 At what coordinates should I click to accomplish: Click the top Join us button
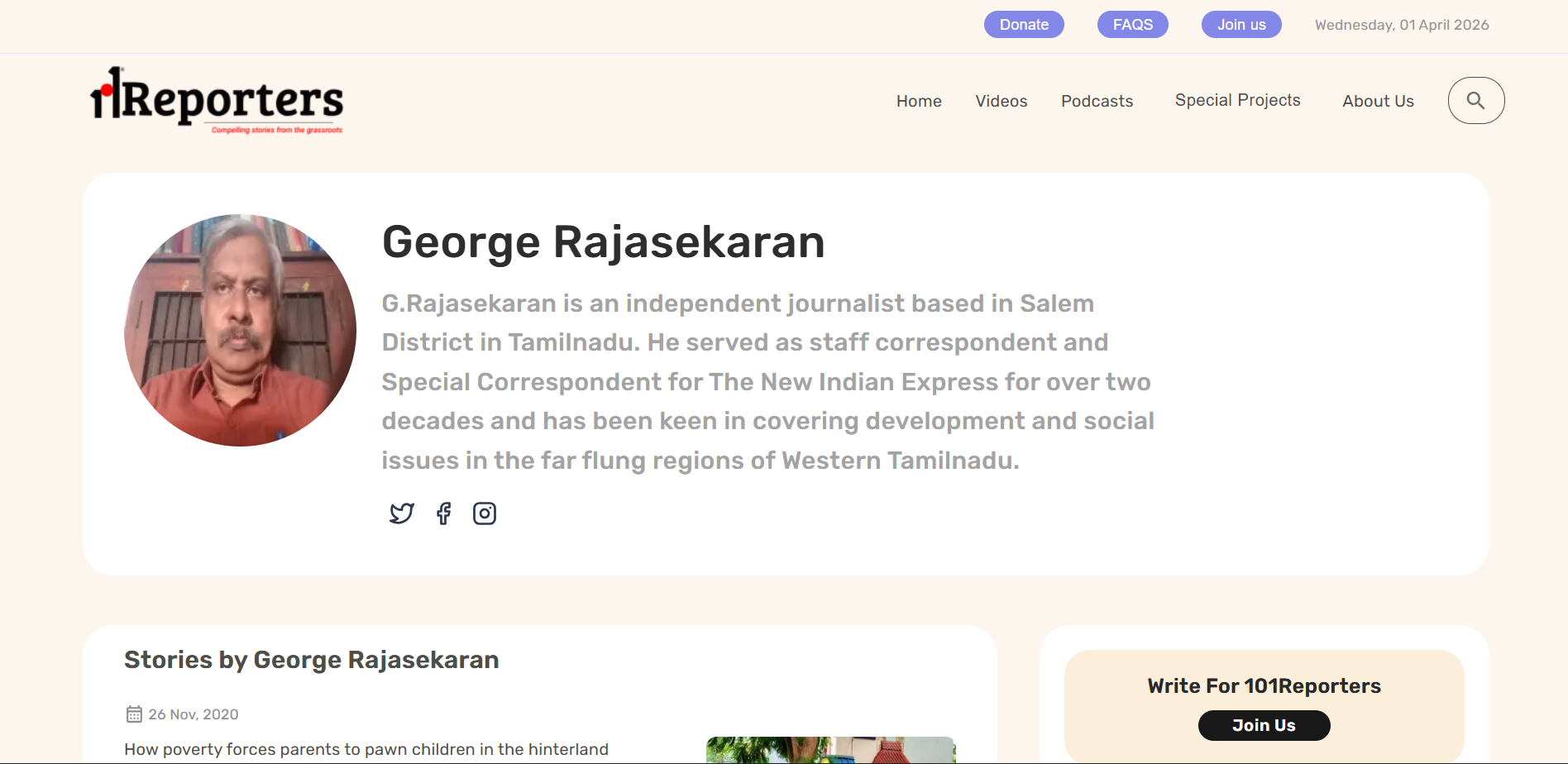1241,25
